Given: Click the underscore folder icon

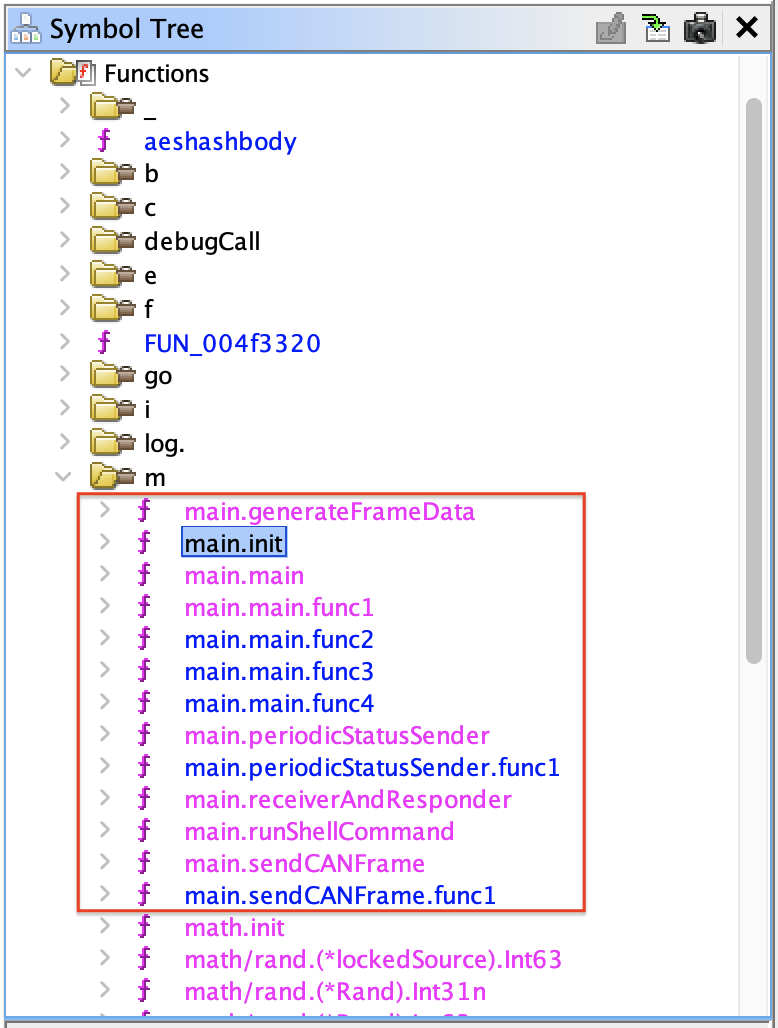Looking at the screenshot, I should (x=113, y=106).
